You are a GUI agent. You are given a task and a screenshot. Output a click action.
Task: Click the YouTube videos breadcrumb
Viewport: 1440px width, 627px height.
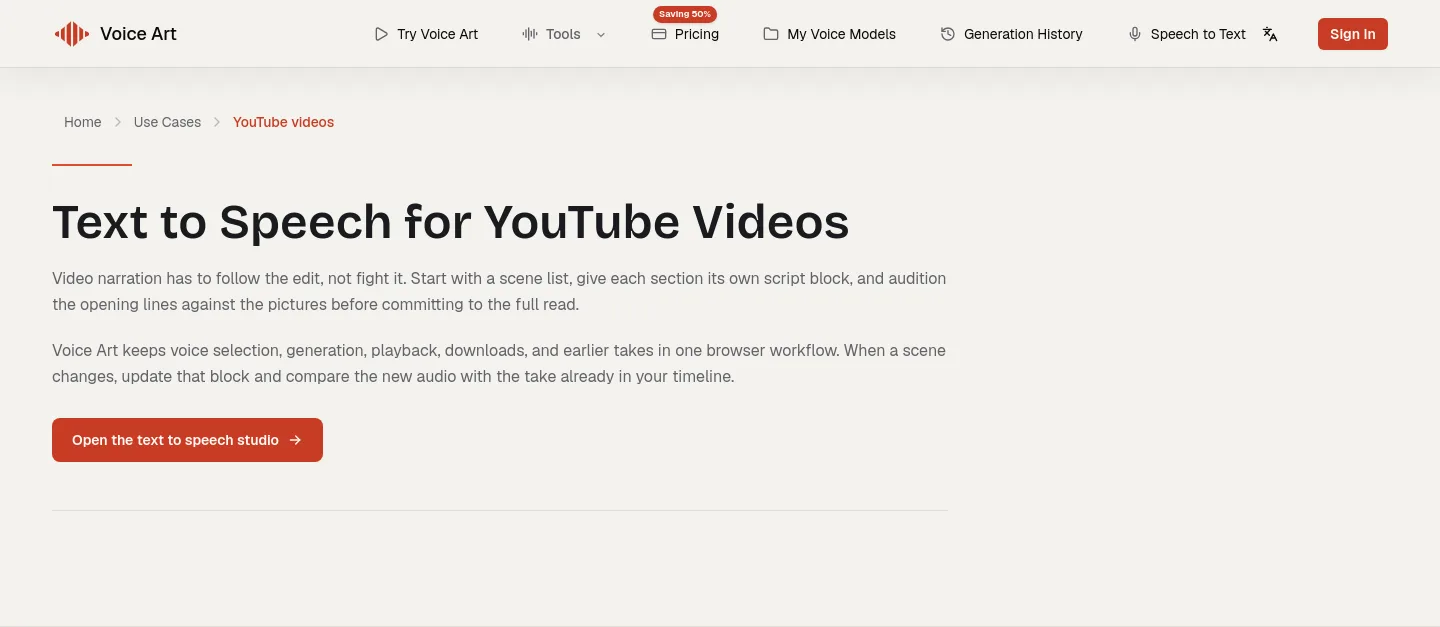tap(284, 122)
